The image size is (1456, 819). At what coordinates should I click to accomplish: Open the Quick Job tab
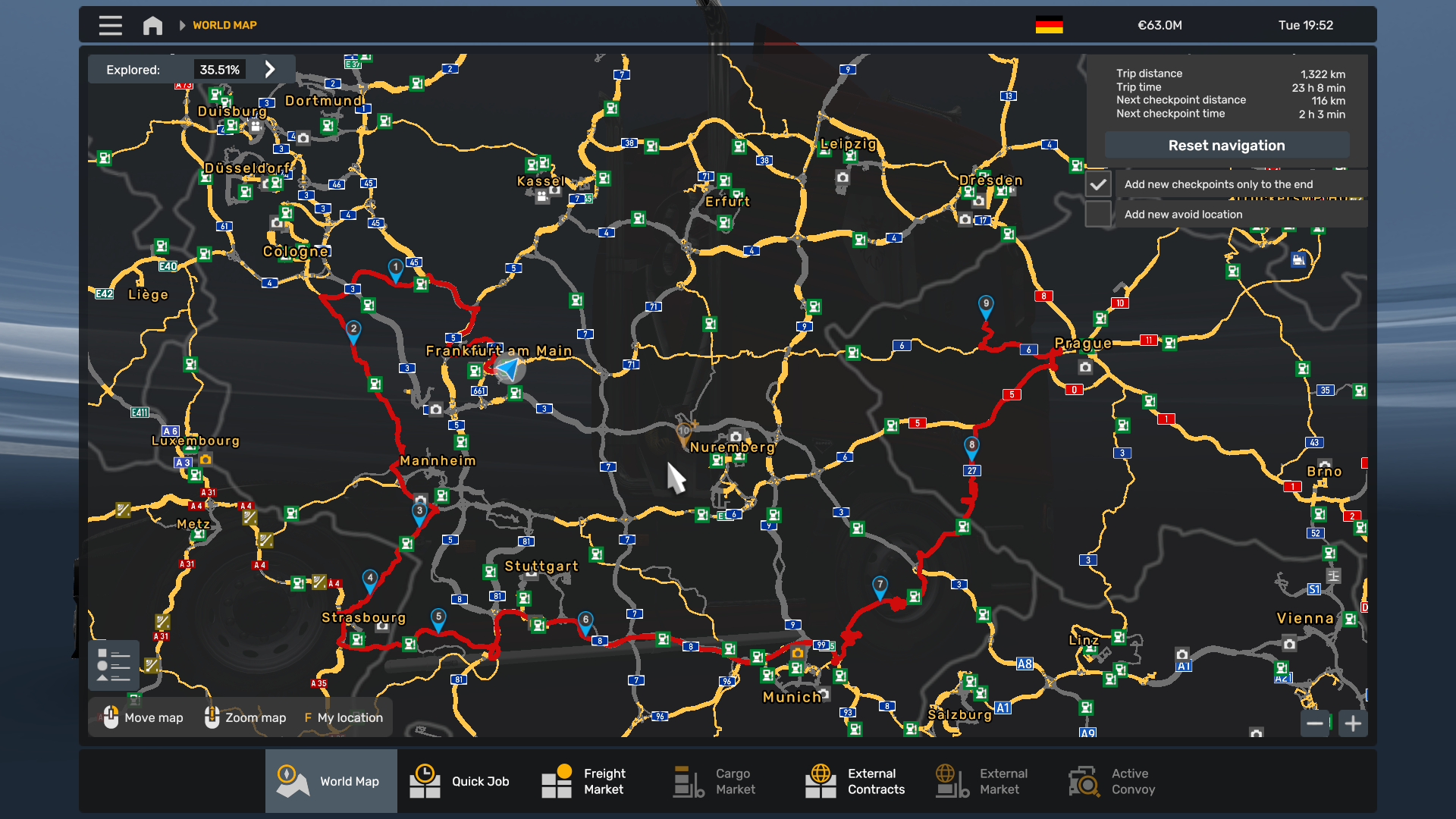click(463, 781)
